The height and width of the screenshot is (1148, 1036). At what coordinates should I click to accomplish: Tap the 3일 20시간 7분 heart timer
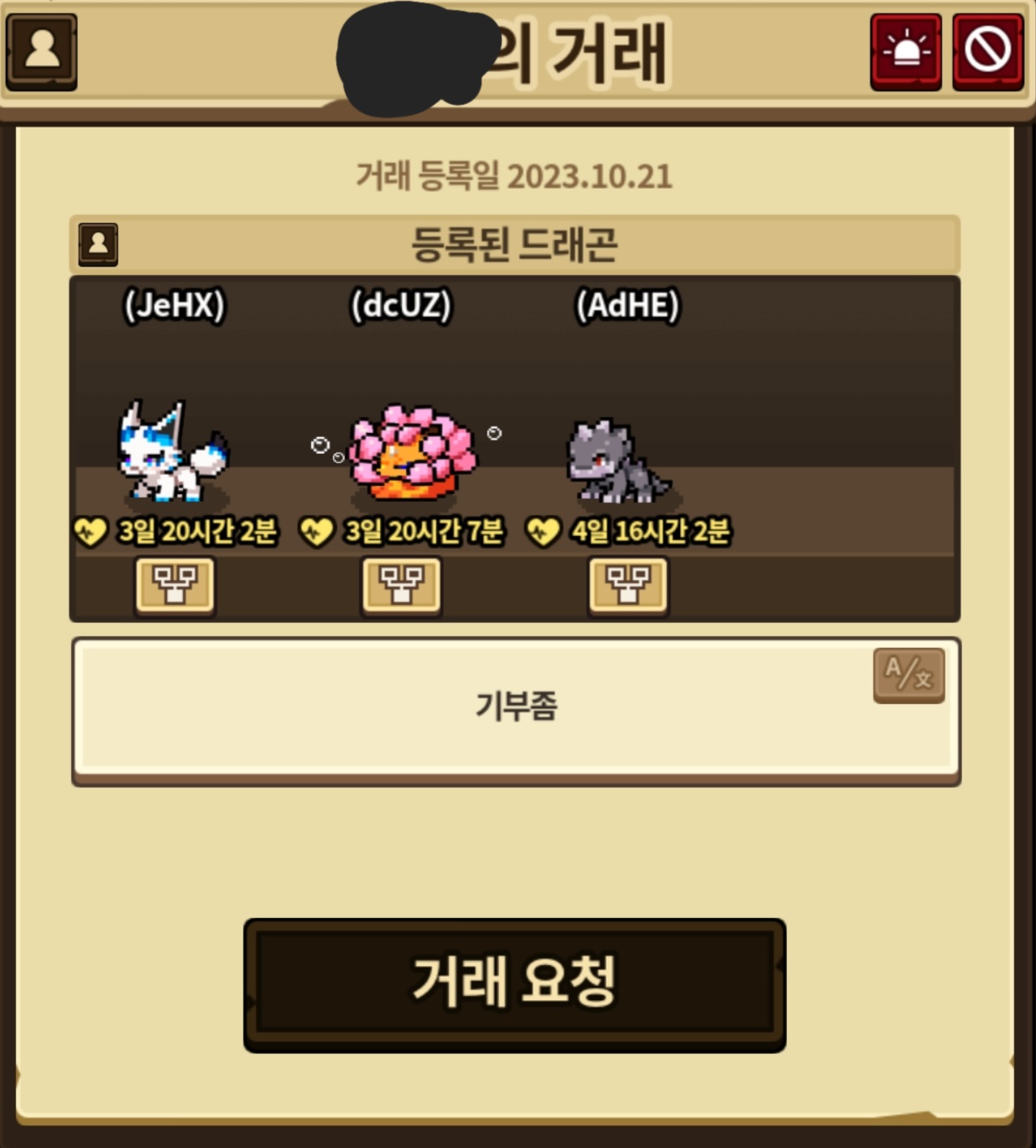click(402, 531)
